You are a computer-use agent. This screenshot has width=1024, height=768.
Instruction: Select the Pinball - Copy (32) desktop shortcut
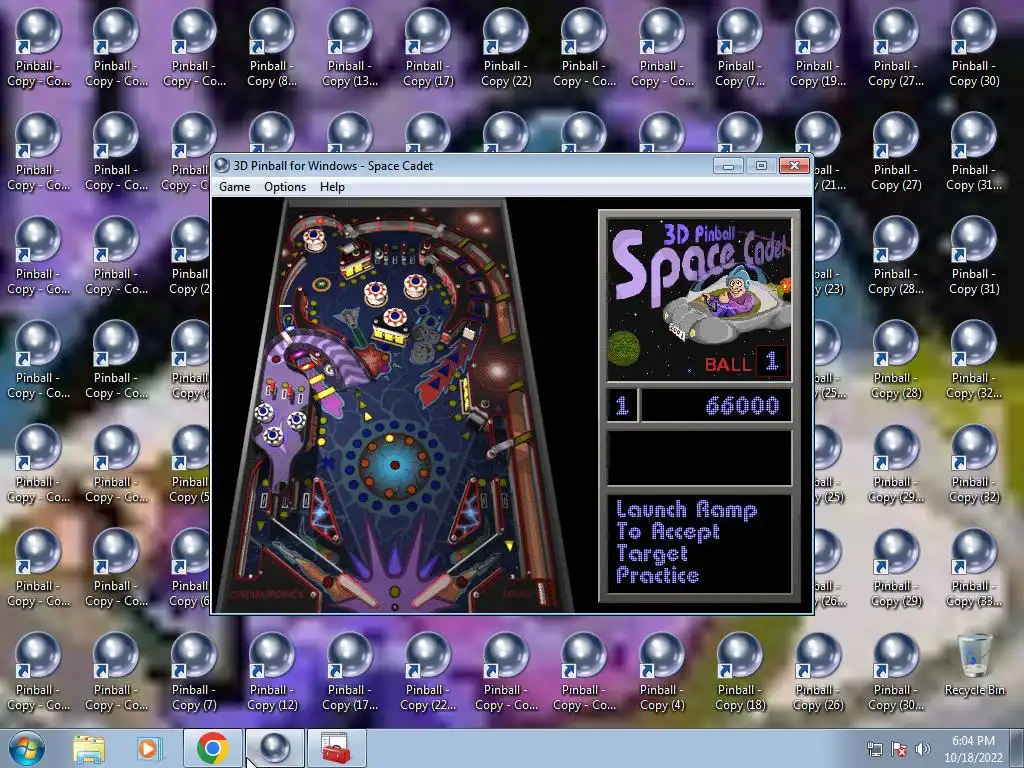click(x=974, y=464)
